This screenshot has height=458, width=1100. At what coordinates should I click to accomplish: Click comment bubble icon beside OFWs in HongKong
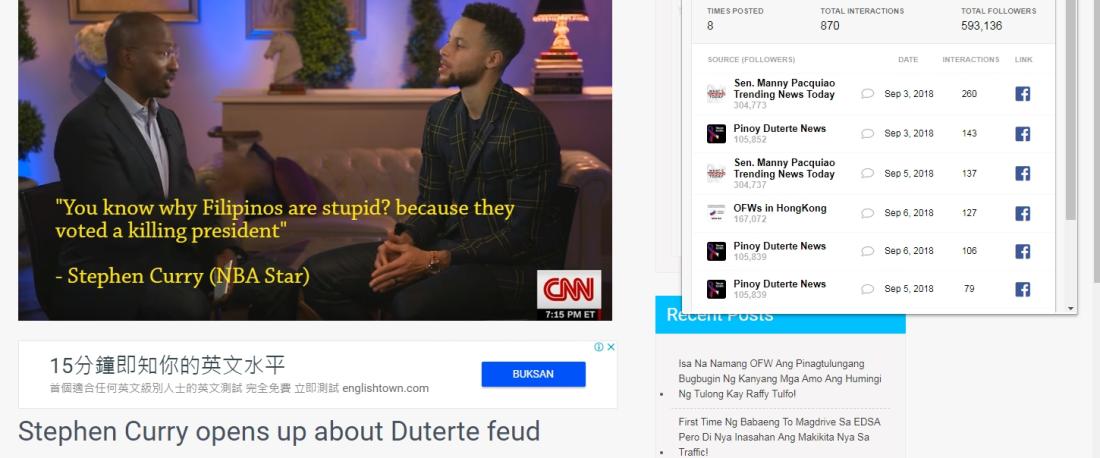(x=868, y=213)
